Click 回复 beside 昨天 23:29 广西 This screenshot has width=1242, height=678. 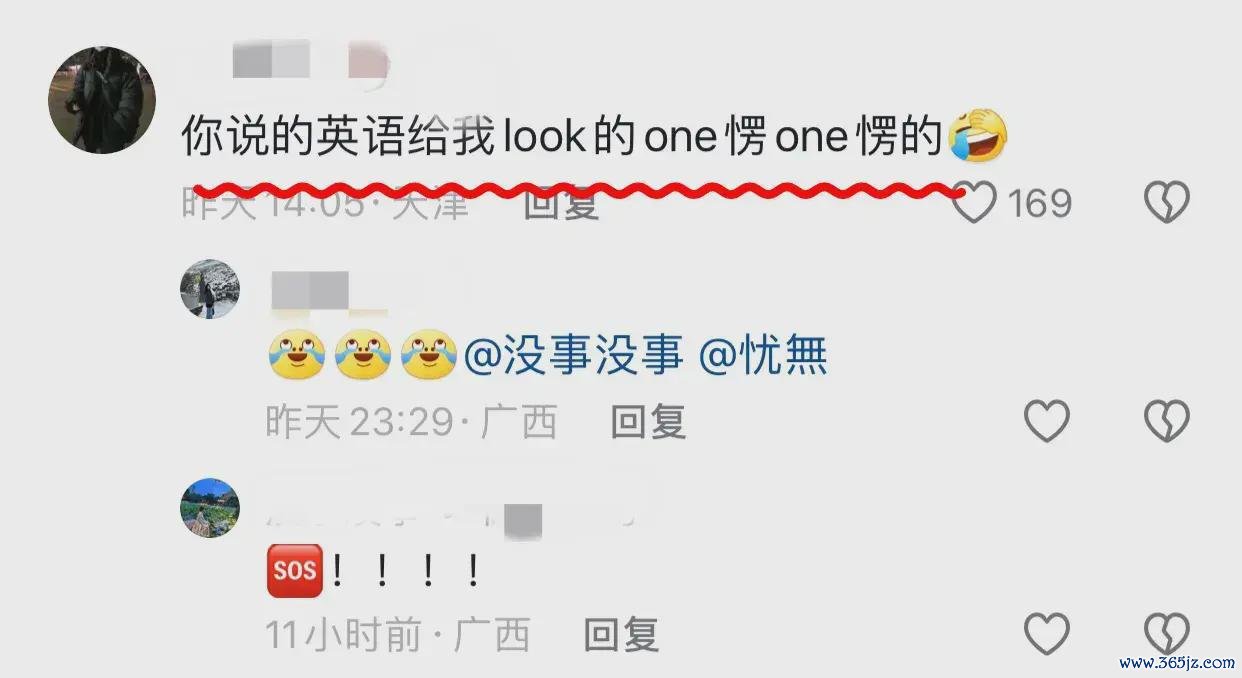point(648,422)
